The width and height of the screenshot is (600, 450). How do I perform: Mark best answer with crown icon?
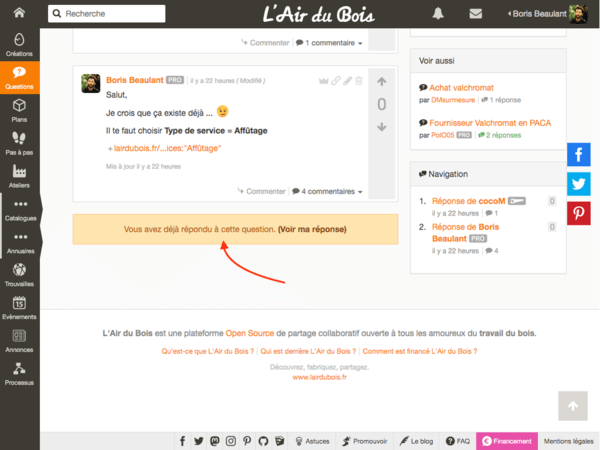(x=323, y=81)
